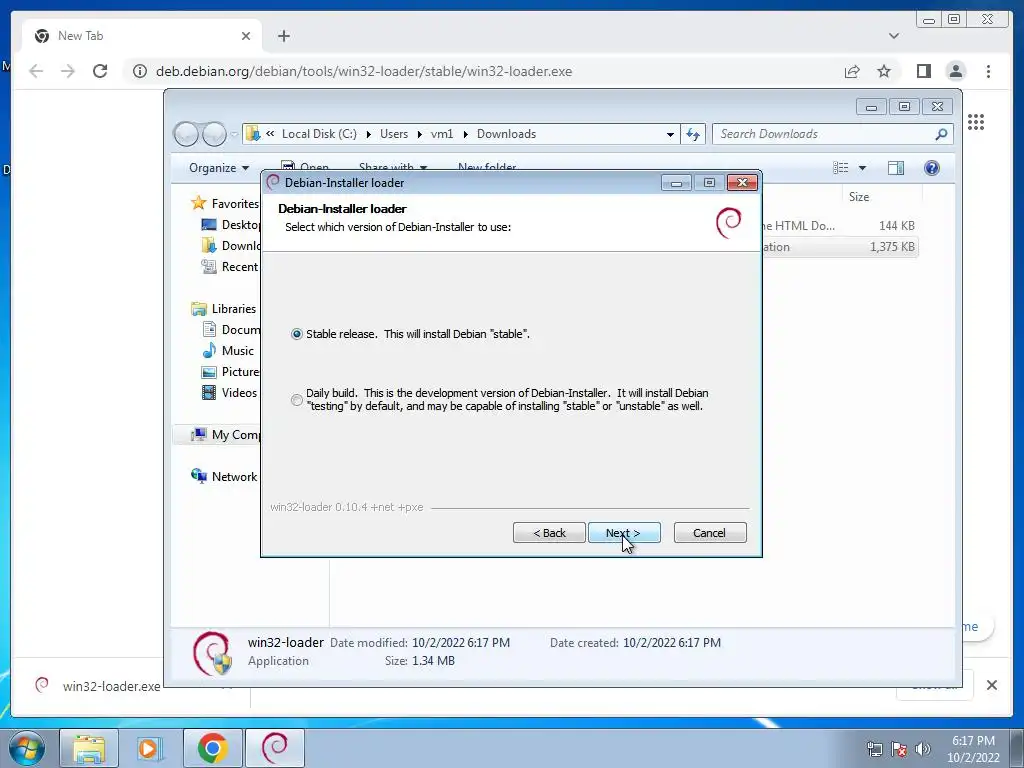1024x768 pixels.
Task: Share this page icon in Chrome
Action: (852, 71)
